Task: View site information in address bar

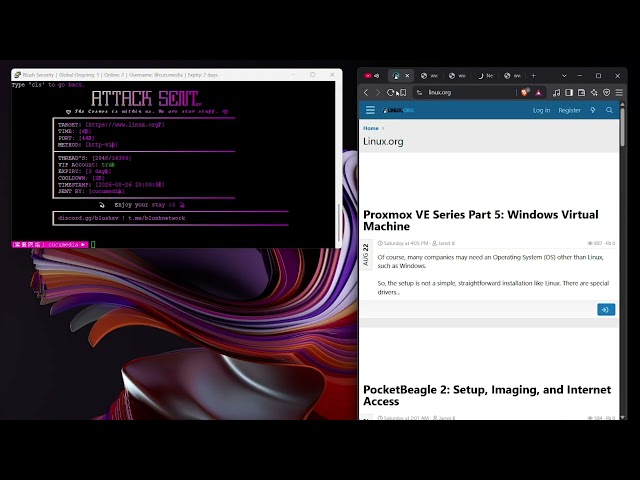Action: pos(419,93)
